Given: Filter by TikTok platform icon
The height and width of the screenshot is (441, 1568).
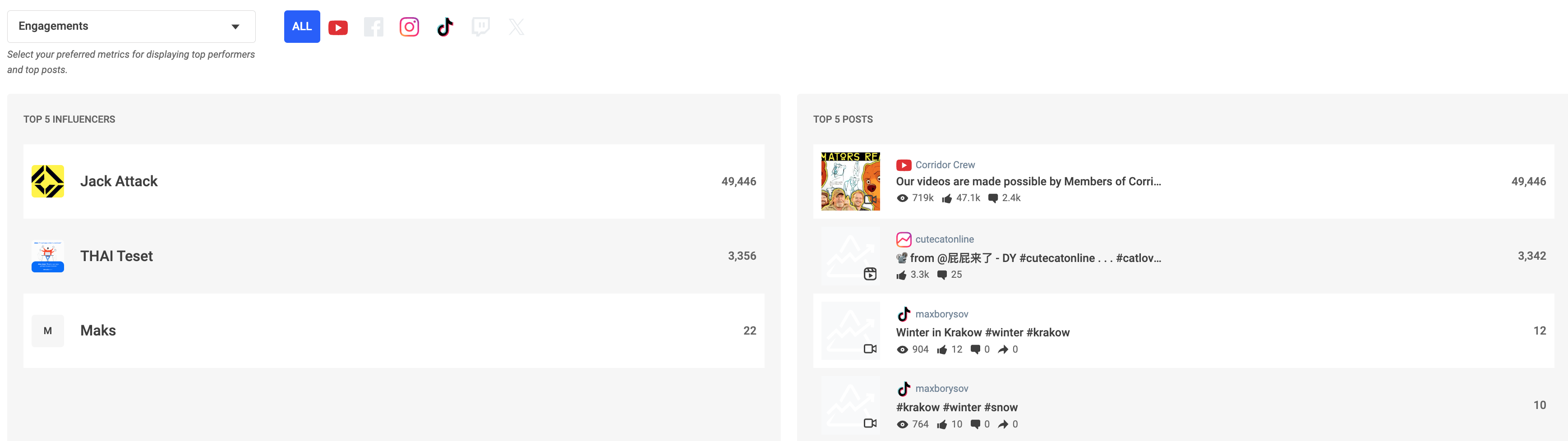Looking at the screenshot, I should [445, 27].
